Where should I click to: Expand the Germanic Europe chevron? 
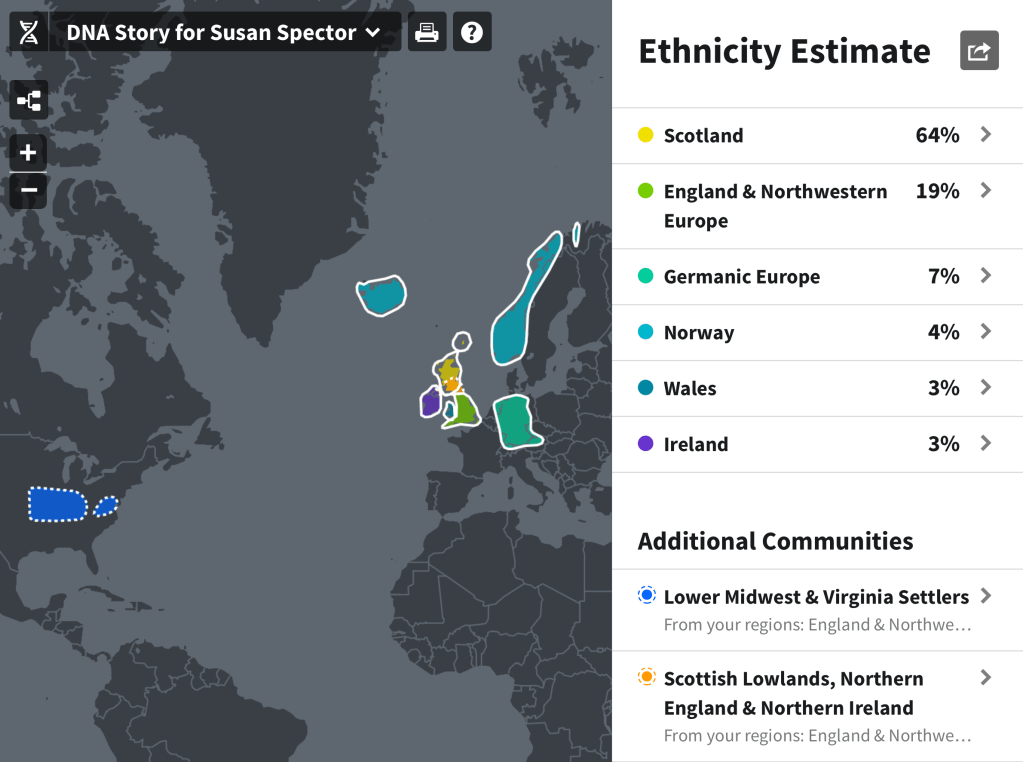[985, 276]
